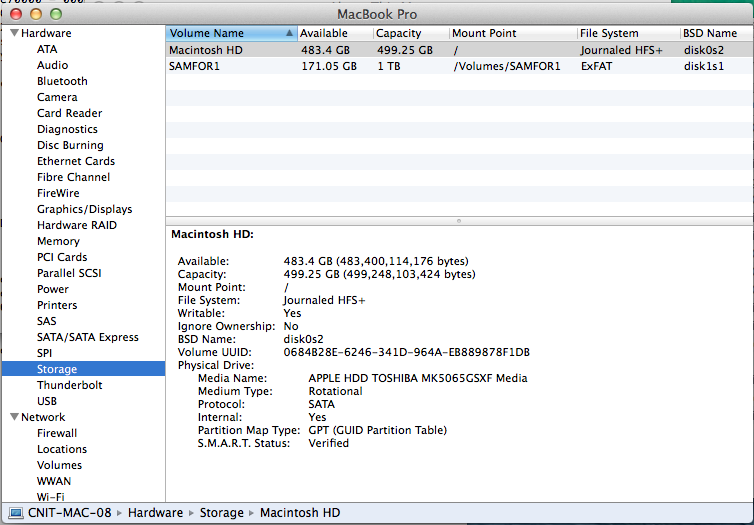Sort by Capacity column header
This screenshot has width=754, height=525.
(411, 33)
